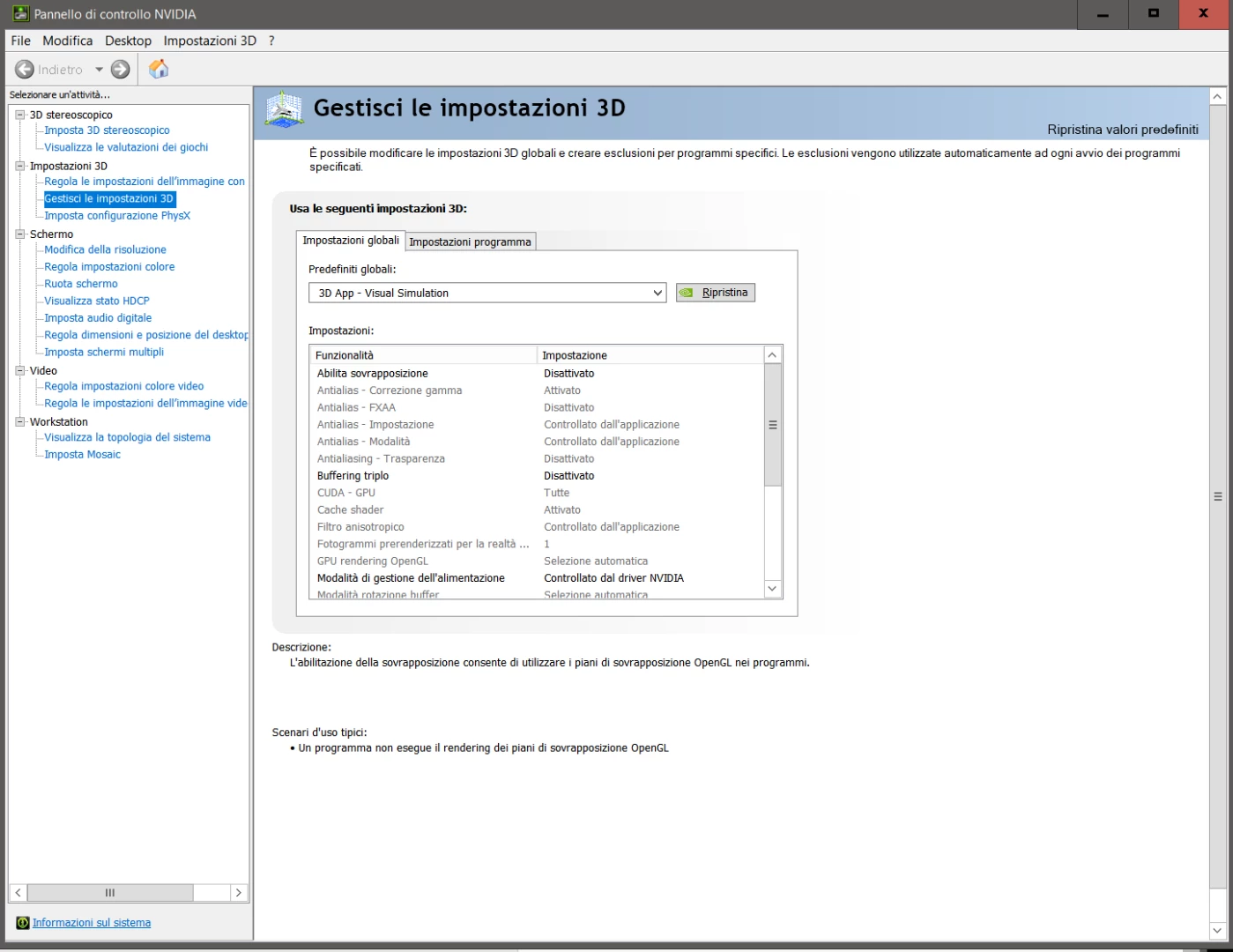Select the Buffering triplo setting row
The height and width of the screenshot is (952, 1233).
click(x=537, y=476)
